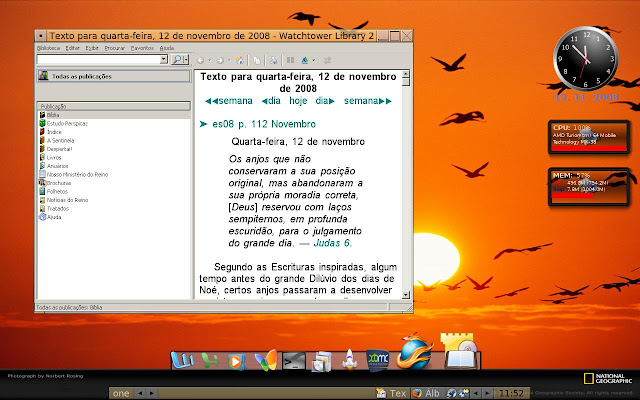Go to next week via semana▶▶ link
The height and width of the screenshot is (400, 640).
tap(368, 101)
